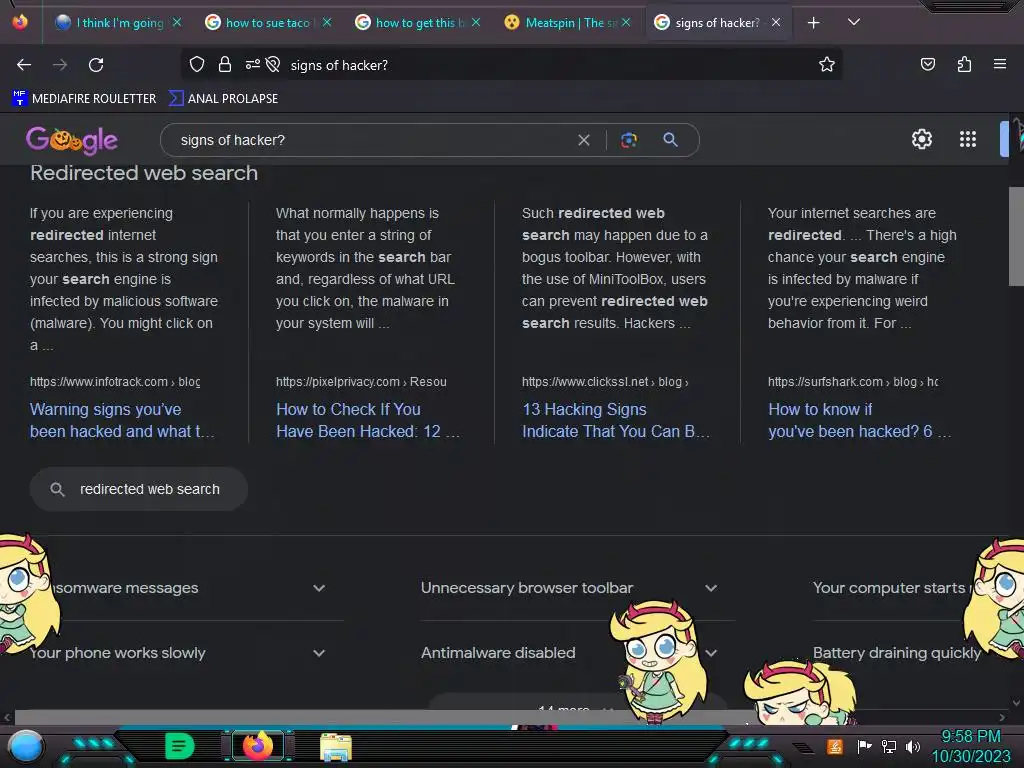Close the 'how to sue taco' tab
The width and height of the screenshot is (1024, 768).
tap(327, 23)
